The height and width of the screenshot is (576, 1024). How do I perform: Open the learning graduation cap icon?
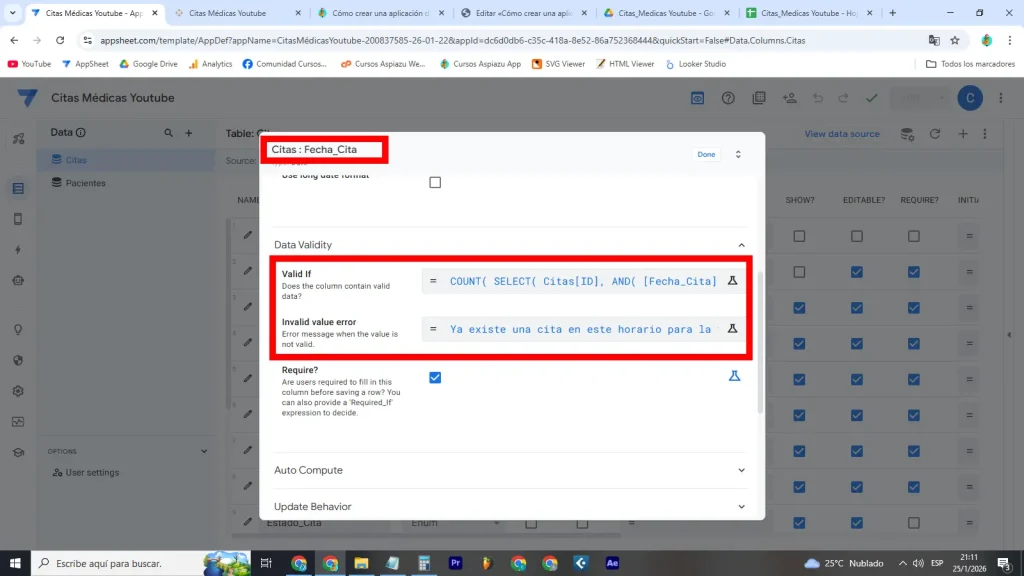click(x=17, y=452)
